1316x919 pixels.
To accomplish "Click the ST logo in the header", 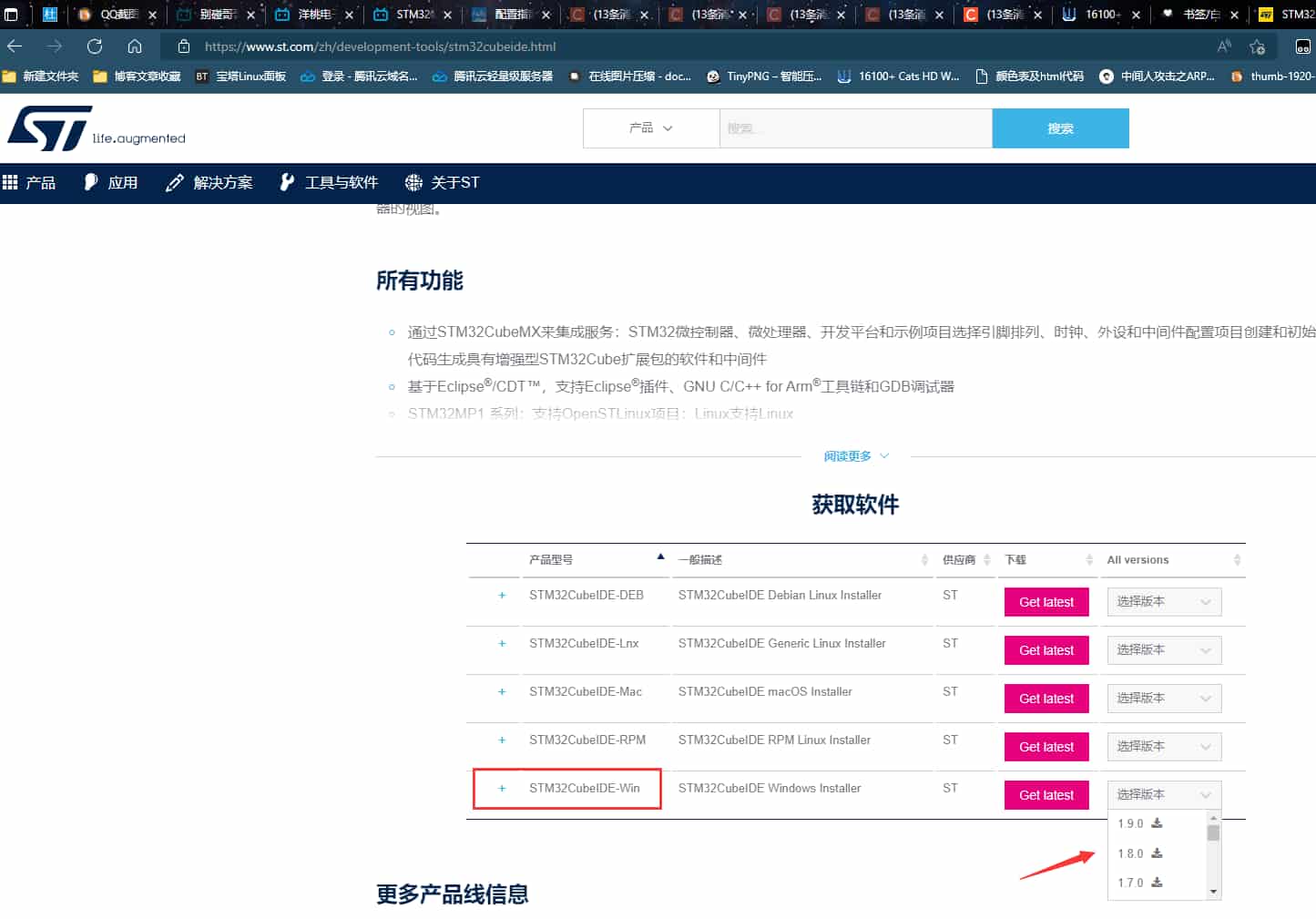I will (x=50, y=128).
